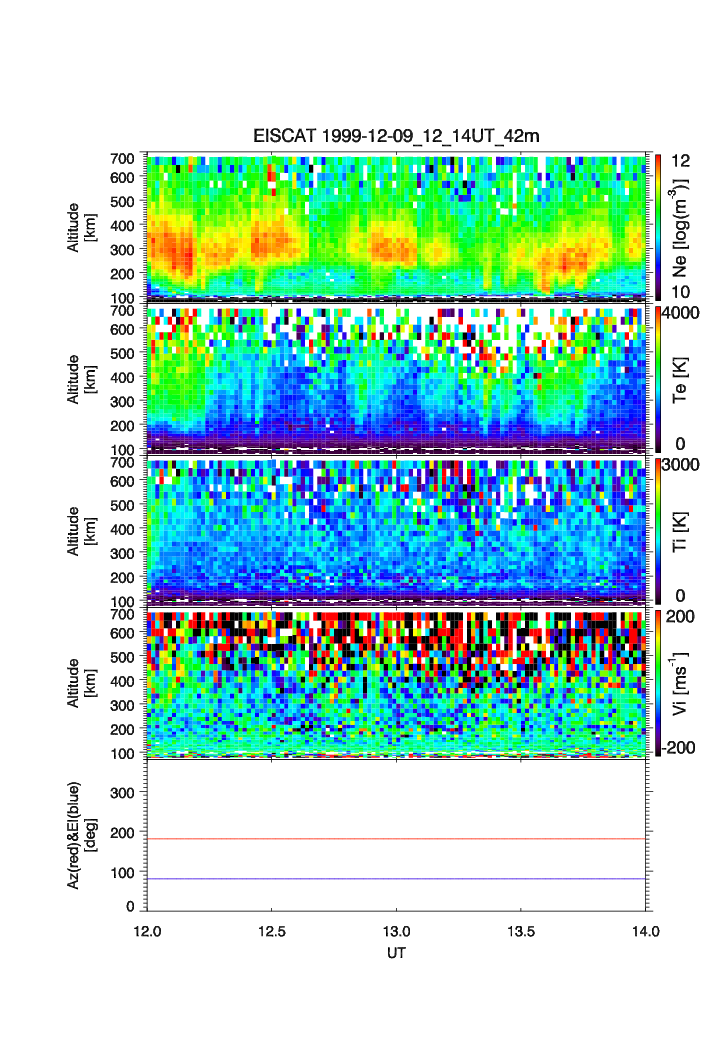The height and width of the screenshot is (1063, 708).
Task: Click the 13.5 tick label on UT axis
Action: click(521, 930)
